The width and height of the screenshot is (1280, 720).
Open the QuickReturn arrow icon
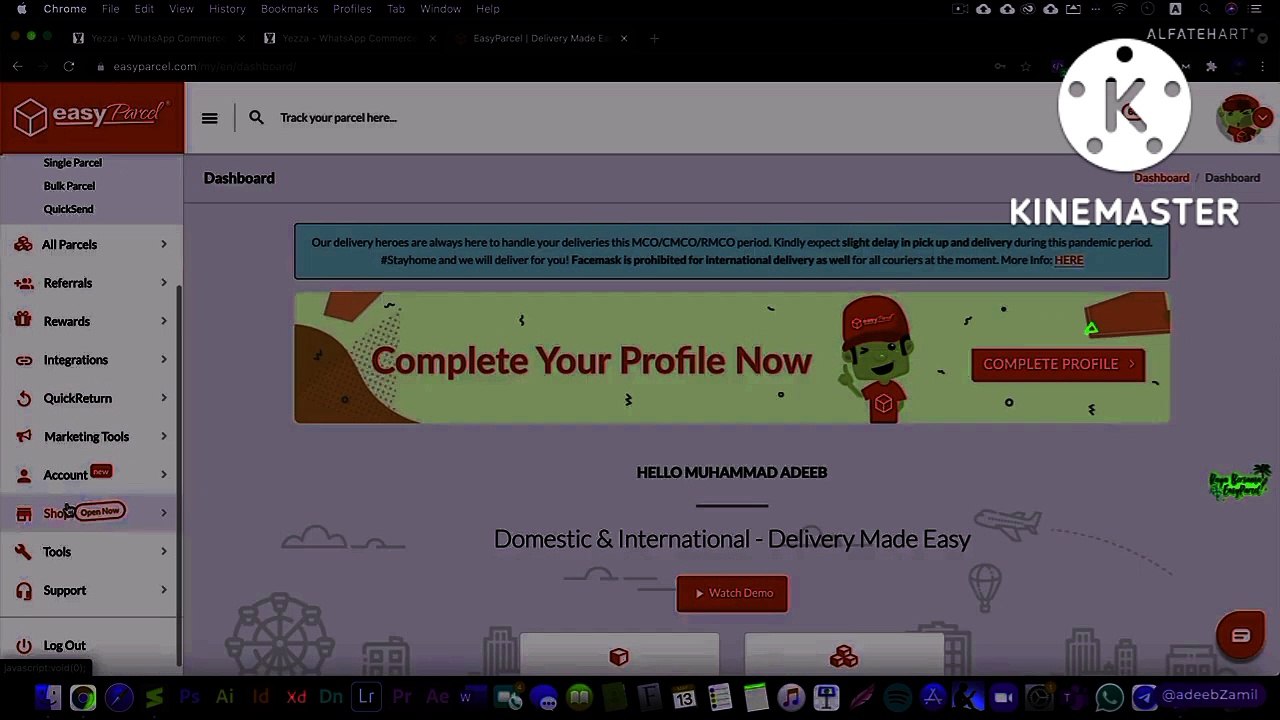(23, 398)
